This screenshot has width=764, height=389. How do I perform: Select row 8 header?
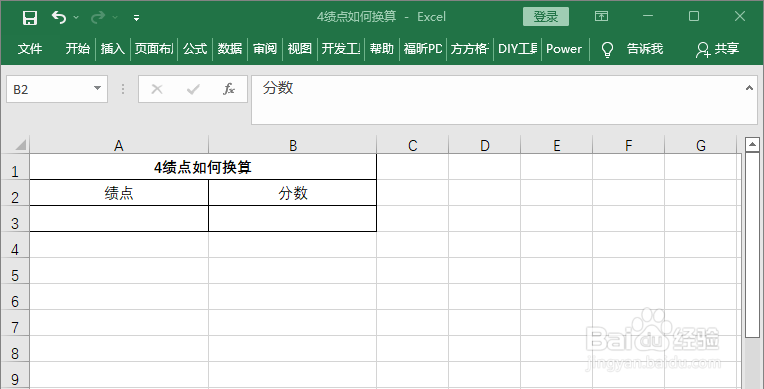[15, 349]
